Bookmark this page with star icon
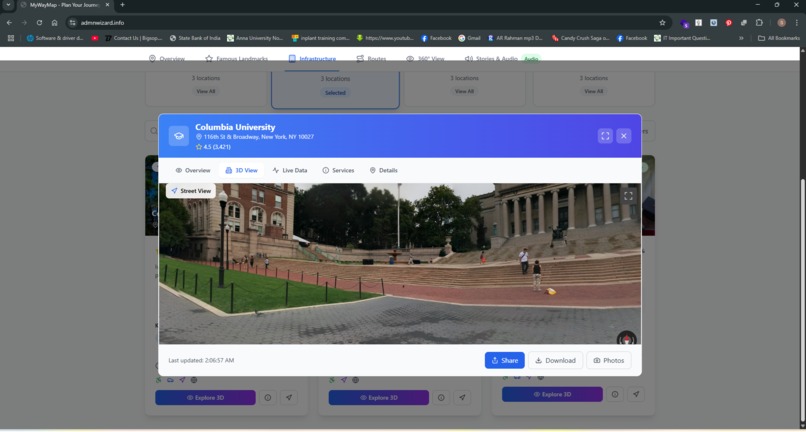This screenshot has height=432, width=806. (662, 23)
